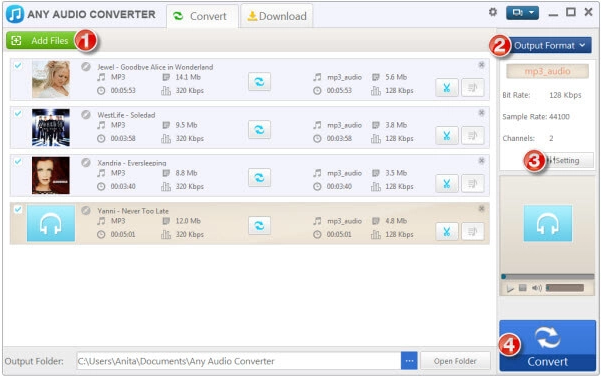Remove WestLife - Soledad with its close icon
602x381 pixels.
(481, 113)
